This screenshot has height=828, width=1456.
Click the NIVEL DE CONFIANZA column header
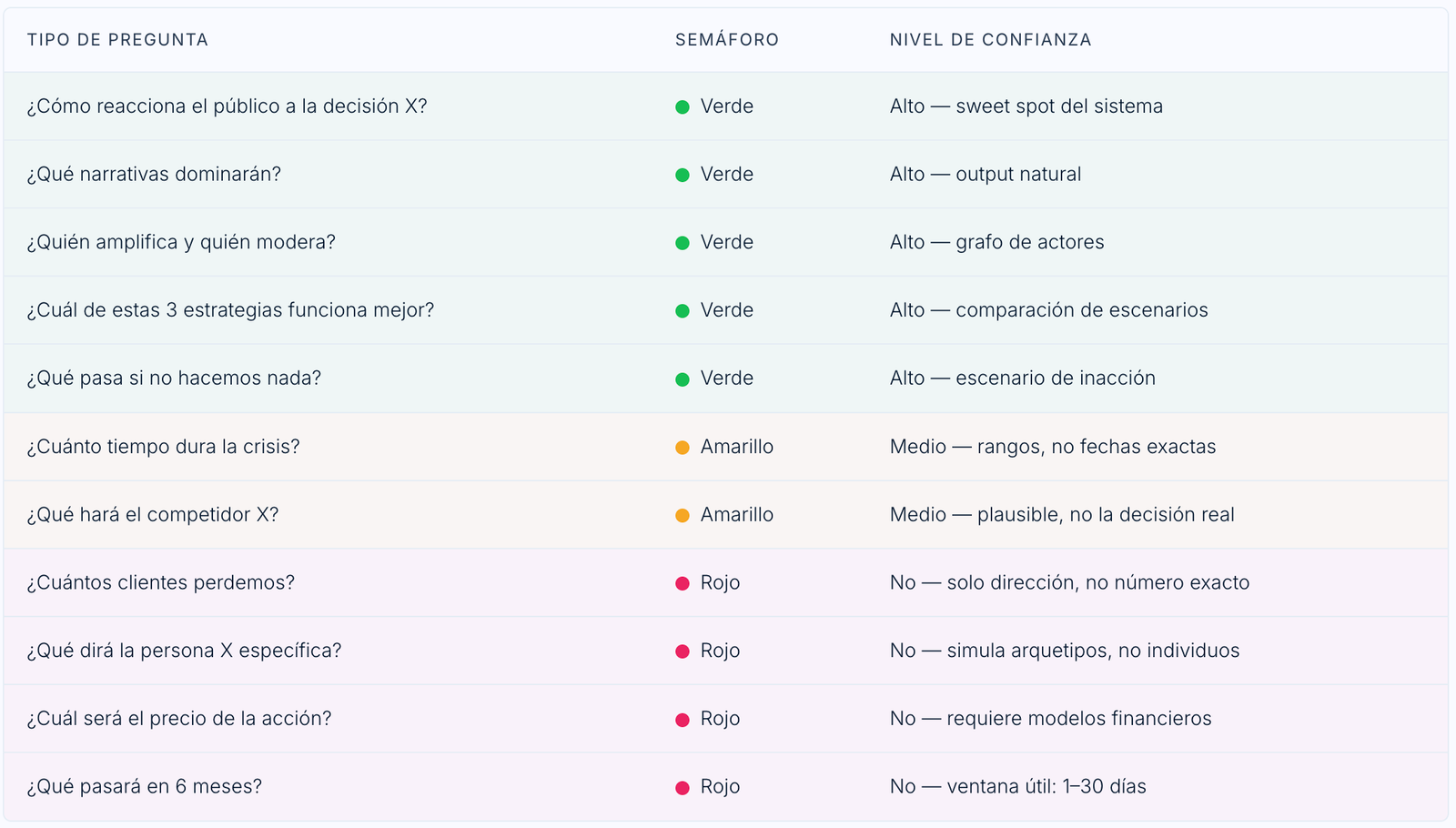990,40
